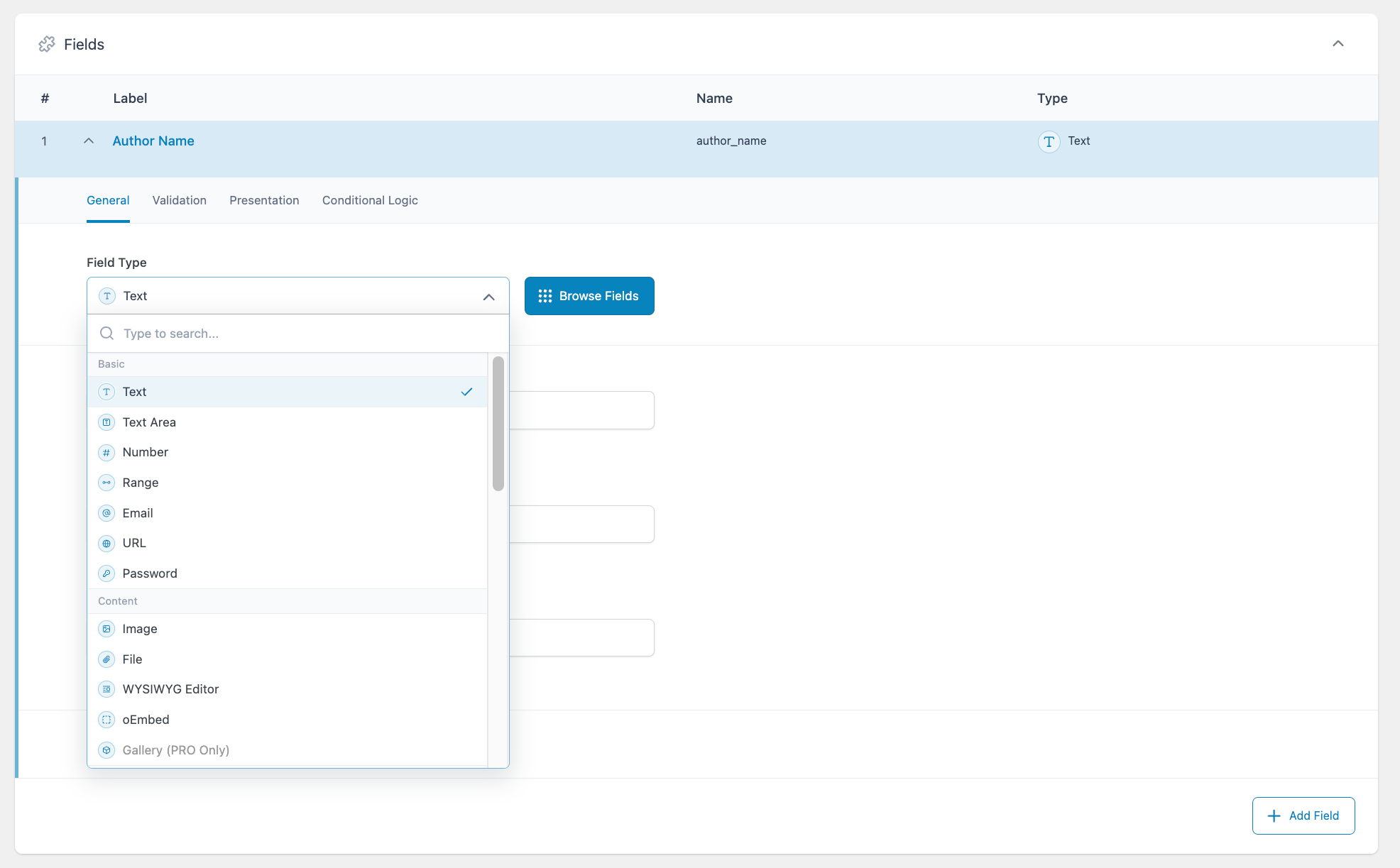Choose the URL field type

134,543
